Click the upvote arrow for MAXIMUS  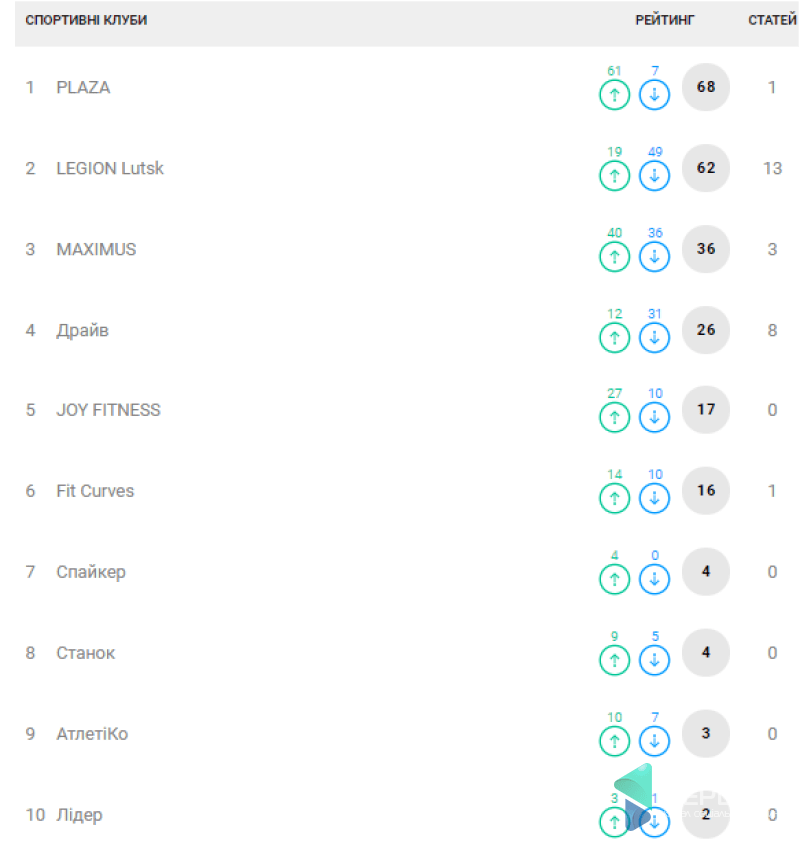614,257
